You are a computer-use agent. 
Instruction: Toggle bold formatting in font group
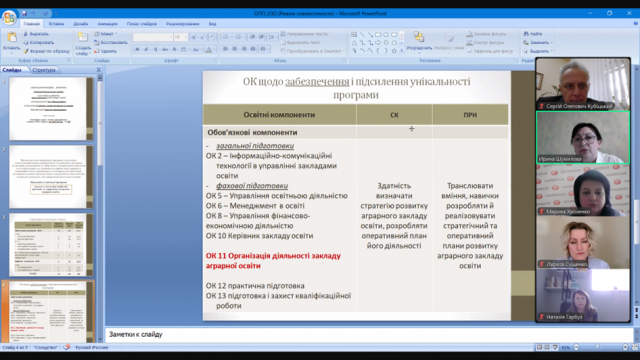pos(137,49)
